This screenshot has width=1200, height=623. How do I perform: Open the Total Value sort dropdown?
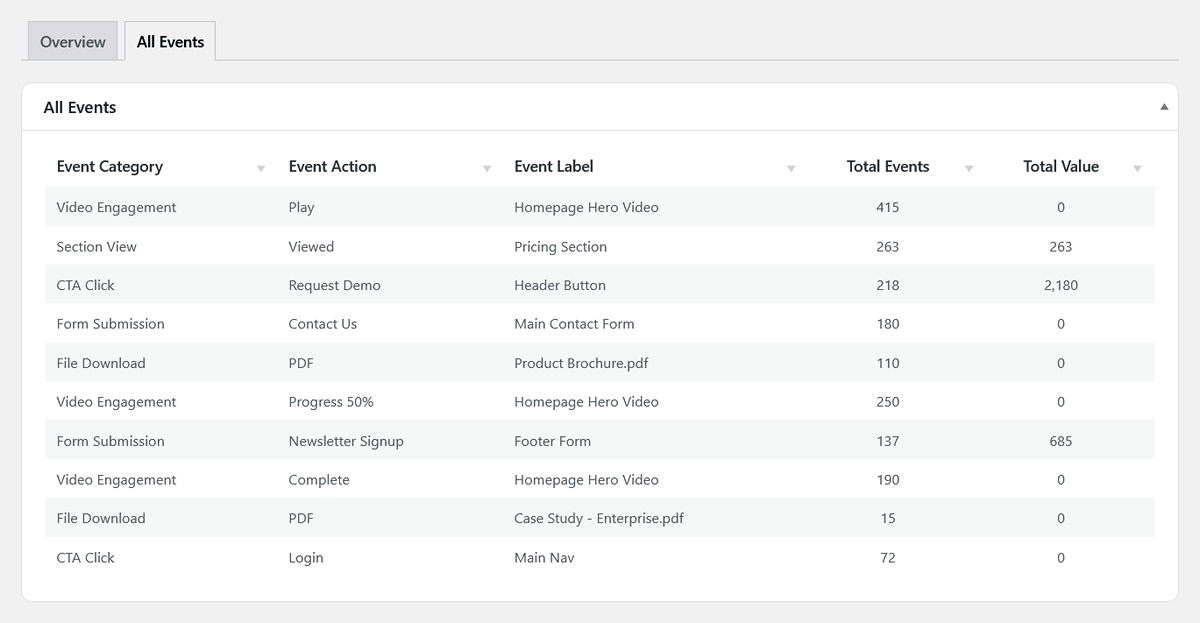(1136, 167)
